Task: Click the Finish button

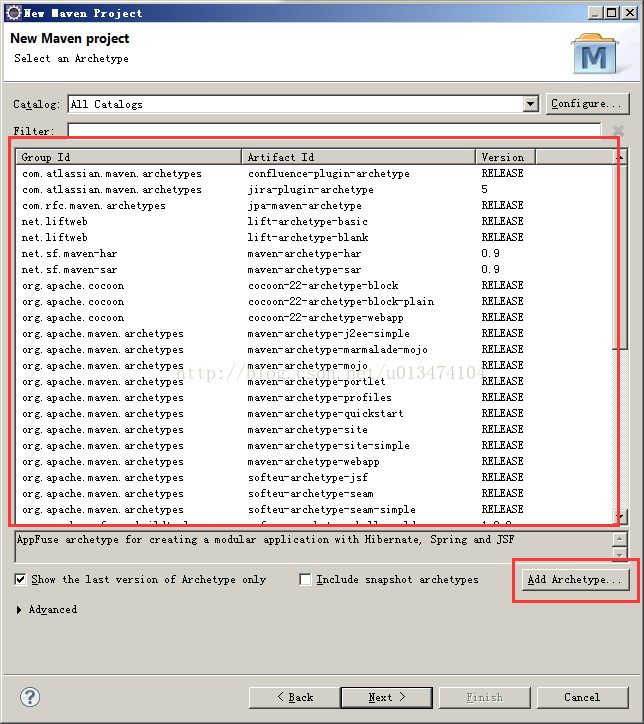Action: point(485,697)
